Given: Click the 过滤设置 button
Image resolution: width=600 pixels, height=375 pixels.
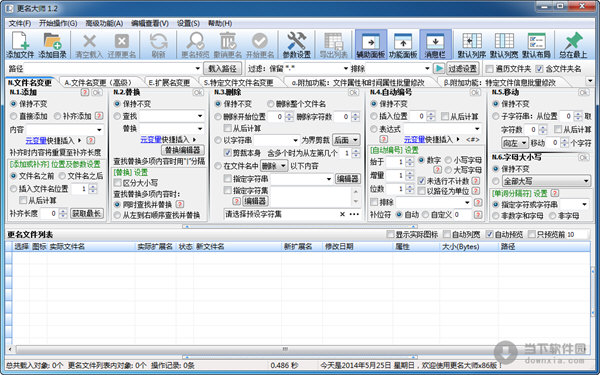Looking at the screenshot, I should click(463, 69).
